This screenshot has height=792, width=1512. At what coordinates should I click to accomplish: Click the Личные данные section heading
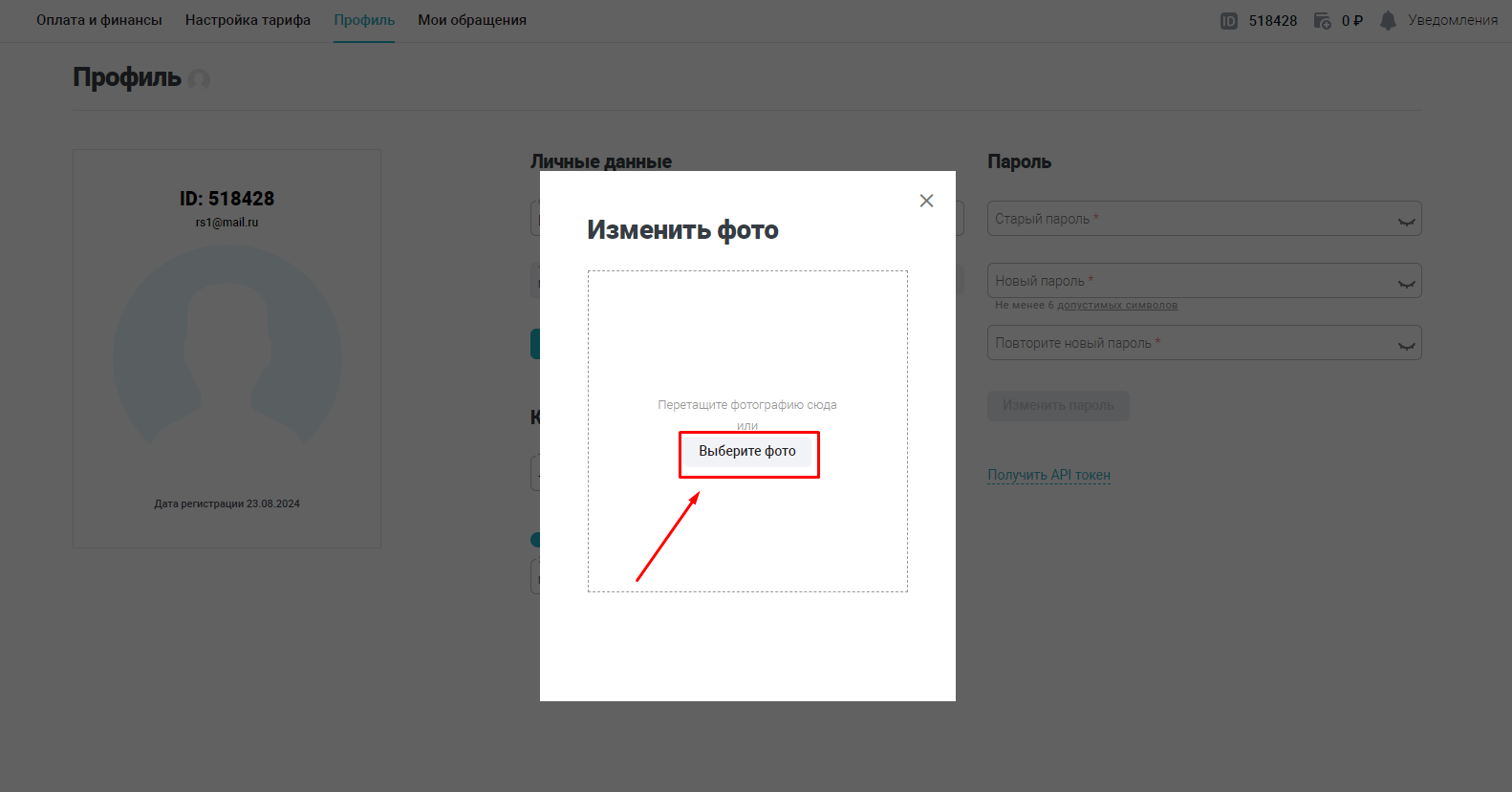[x=601, y=161]
